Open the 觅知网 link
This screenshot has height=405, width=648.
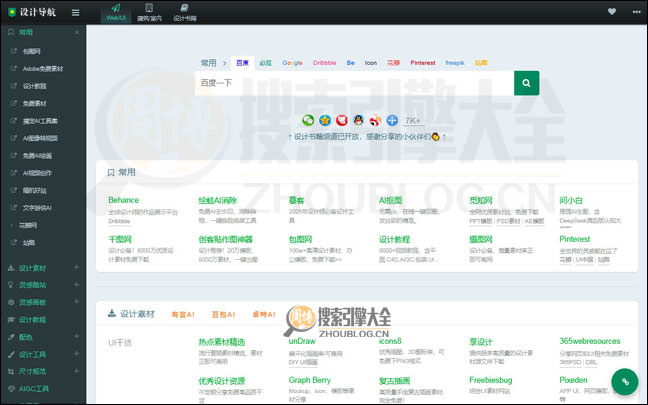[x=481, y=200]
